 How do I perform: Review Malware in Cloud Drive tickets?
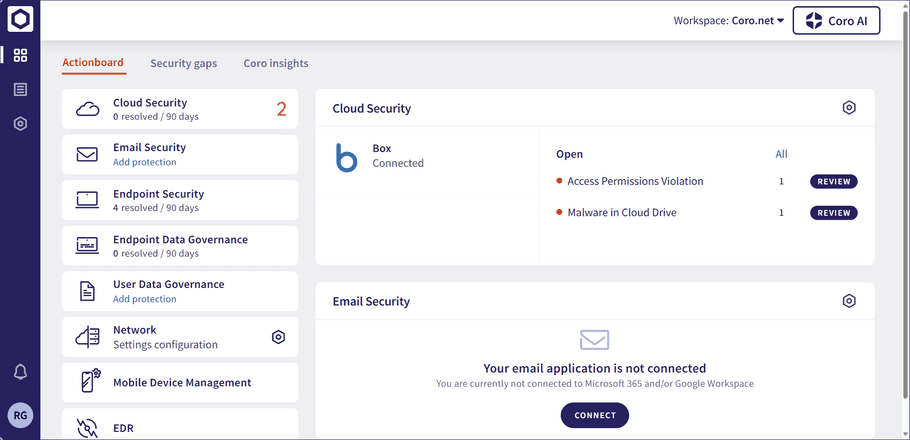coord(833,213)
